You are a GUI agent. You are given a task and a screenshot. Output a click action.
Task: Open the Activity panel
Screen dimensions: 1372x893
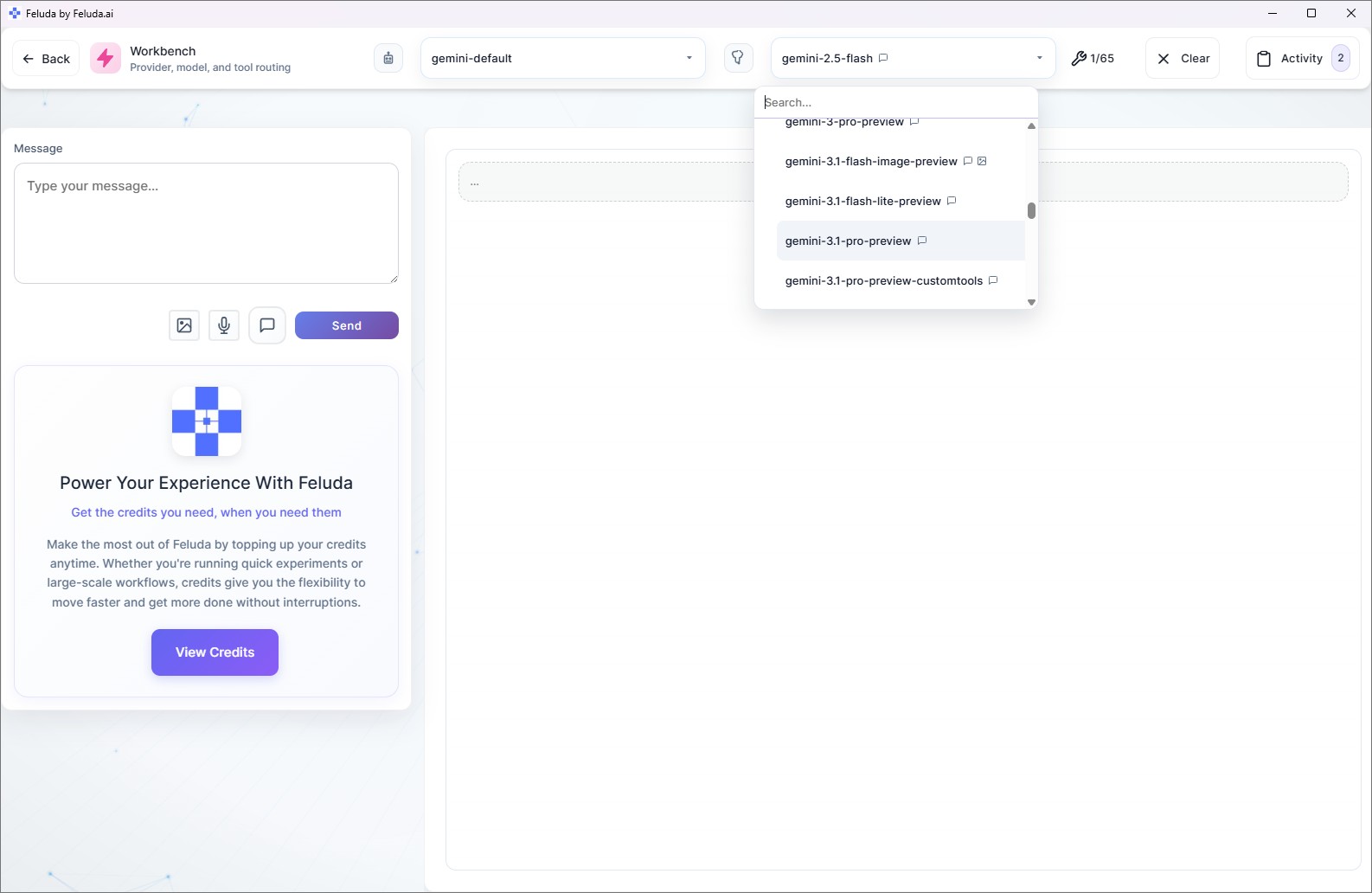[1303, 58]
